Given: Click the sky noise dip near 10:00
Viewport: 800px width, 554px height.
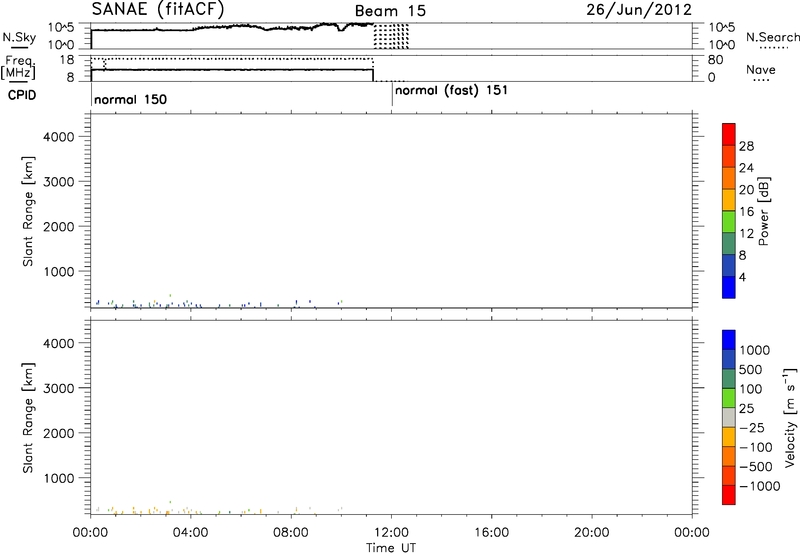Looking at the screenshot, I should (x=341, y=28).
